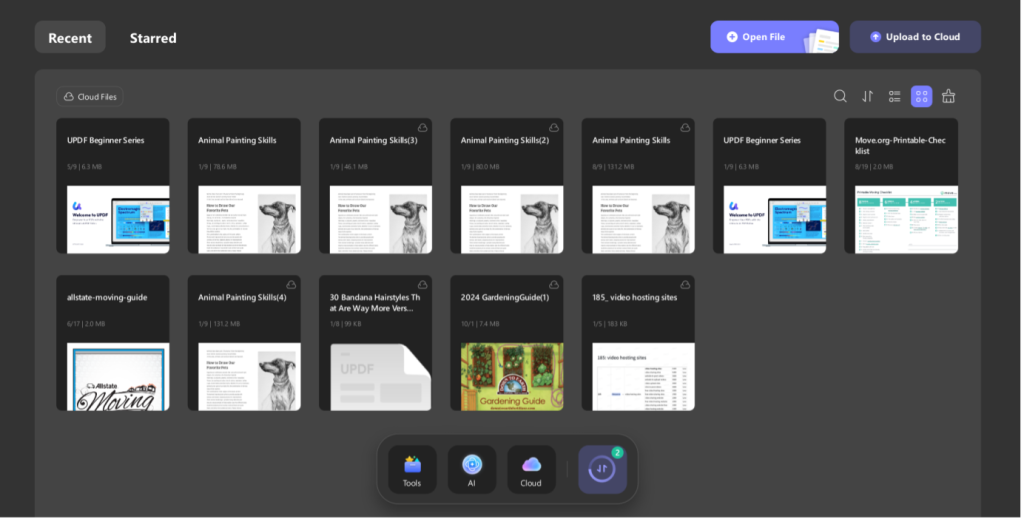Switch to list view layout
The width and height of the screenshot is (1024, 519).
click(x=895, y=96)
